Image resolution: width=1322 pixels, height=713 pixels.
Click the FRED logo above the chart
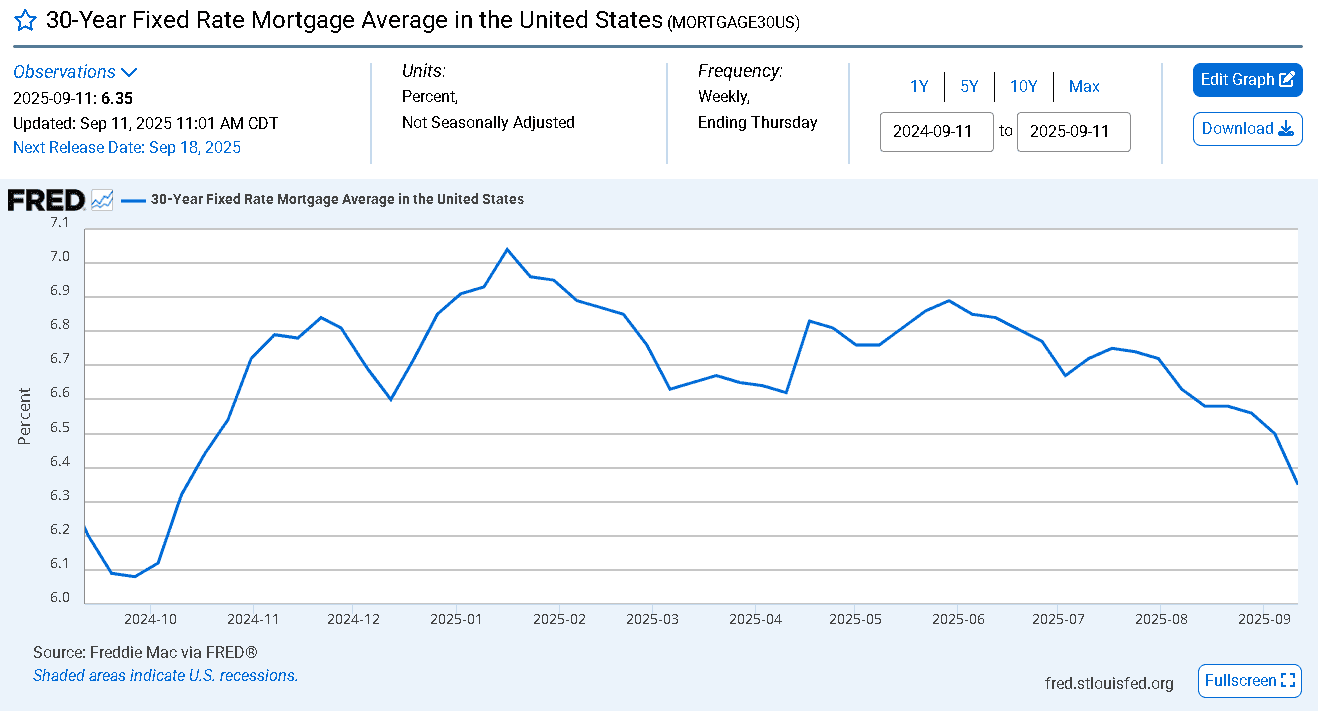coord(45,200)
